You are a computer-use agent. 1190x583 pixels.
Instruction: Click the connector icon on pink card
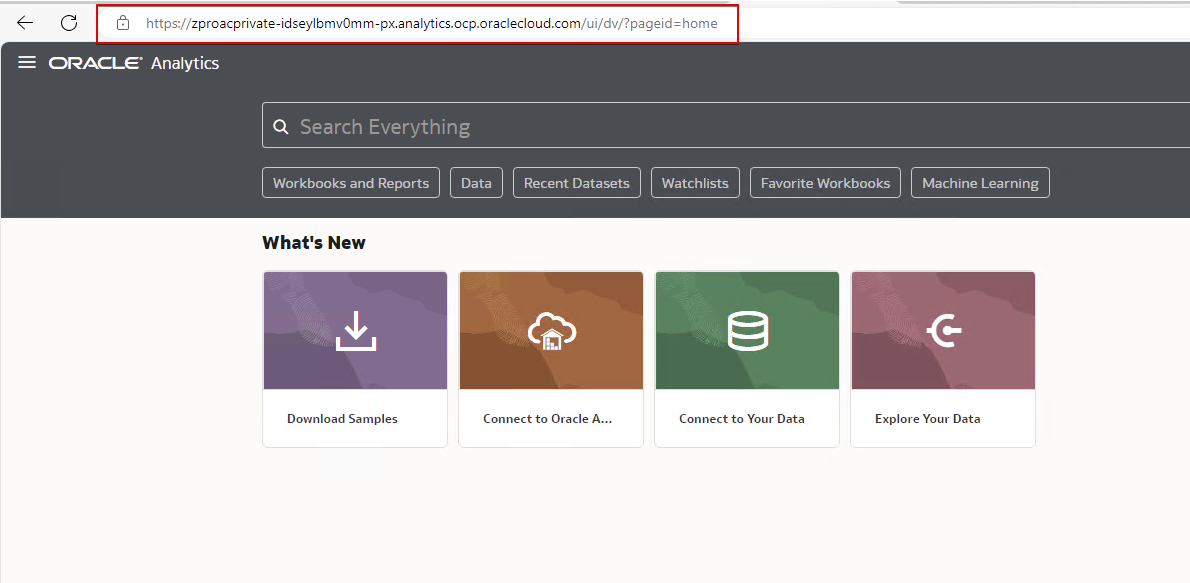[x=944, y=331]
